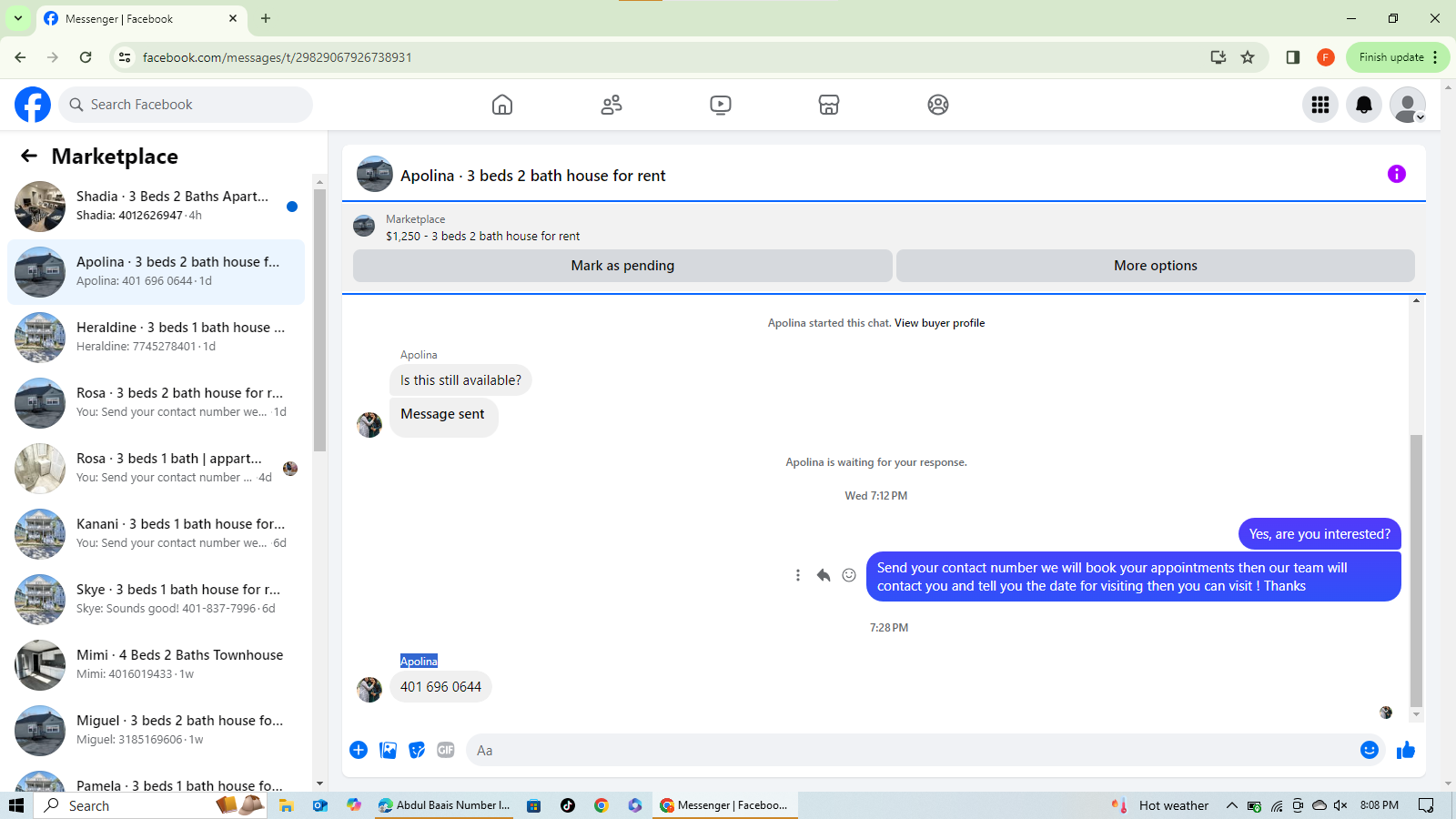
Task: Open Skye 3 beds 1 bath conversation
Action: pos(156,600)
